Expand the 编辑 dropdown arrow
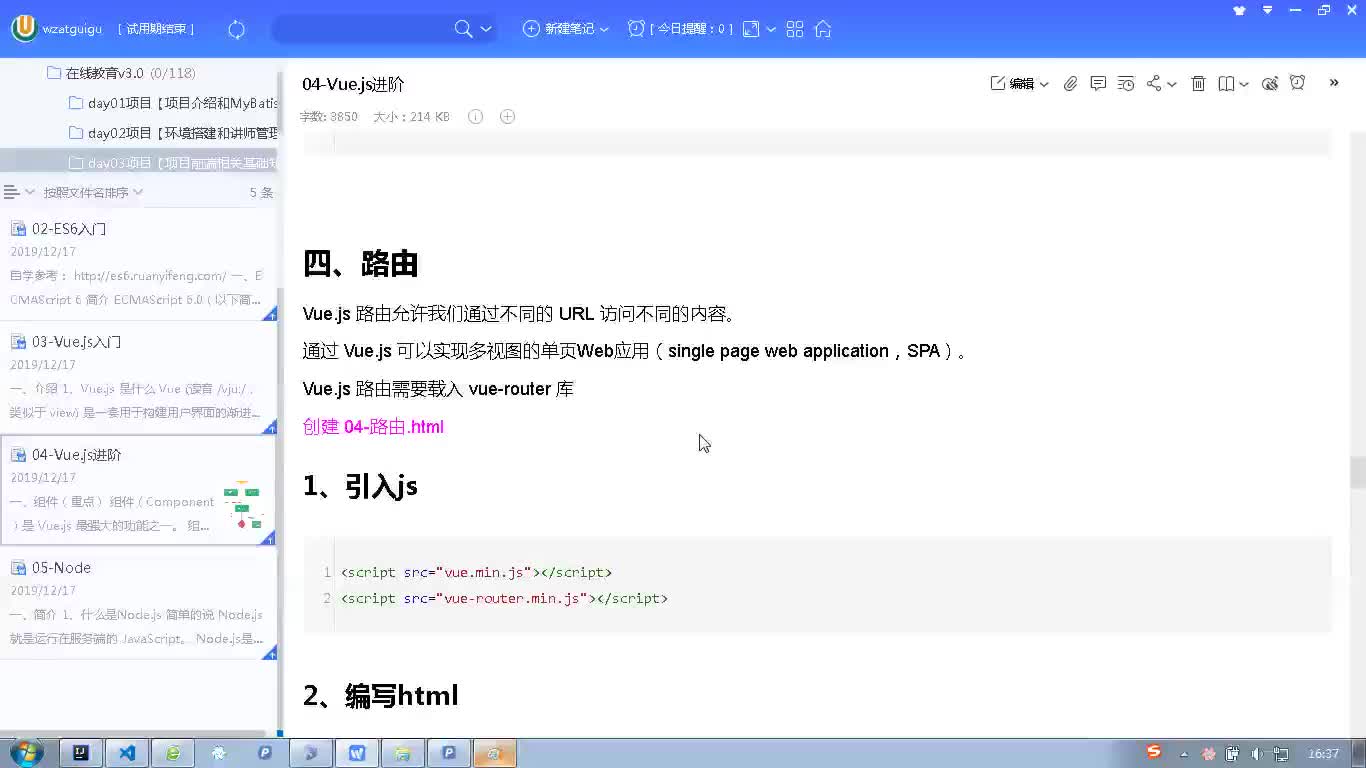The height and width of the screenshot is (768, 1366). [1044, 85]
